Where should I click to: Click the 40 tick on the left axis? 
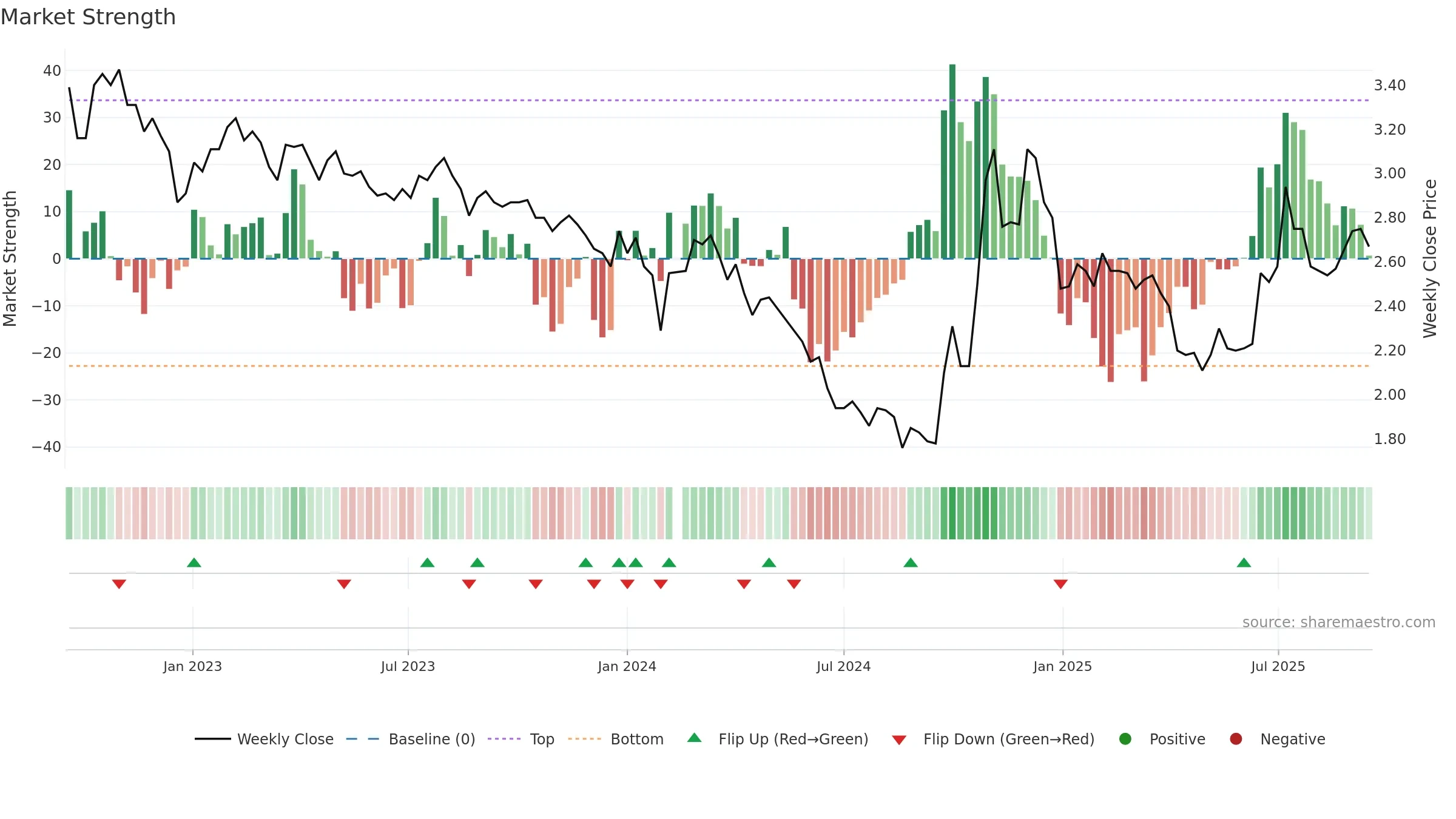52,70
